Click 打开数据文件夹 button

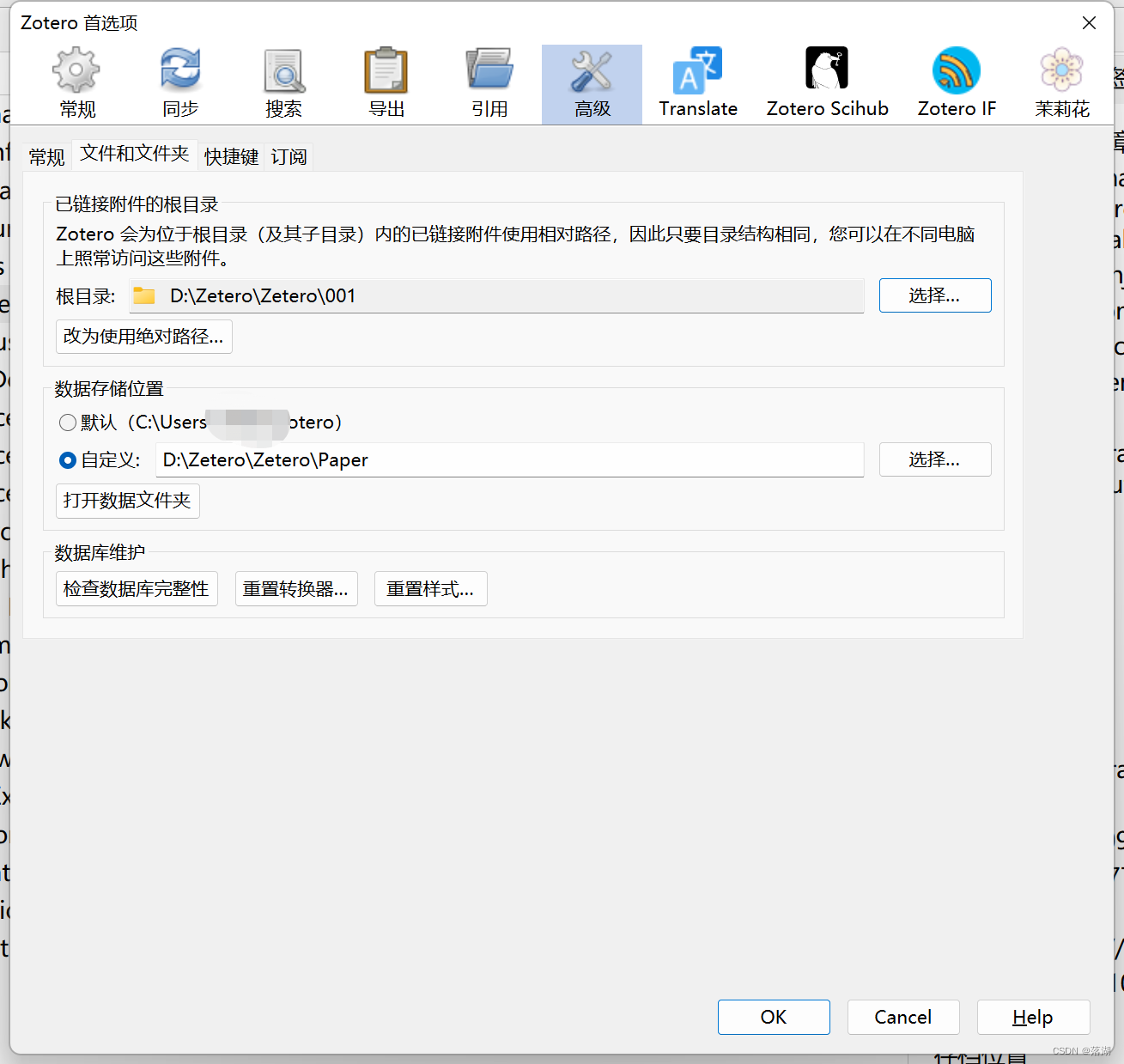[128, 501]
